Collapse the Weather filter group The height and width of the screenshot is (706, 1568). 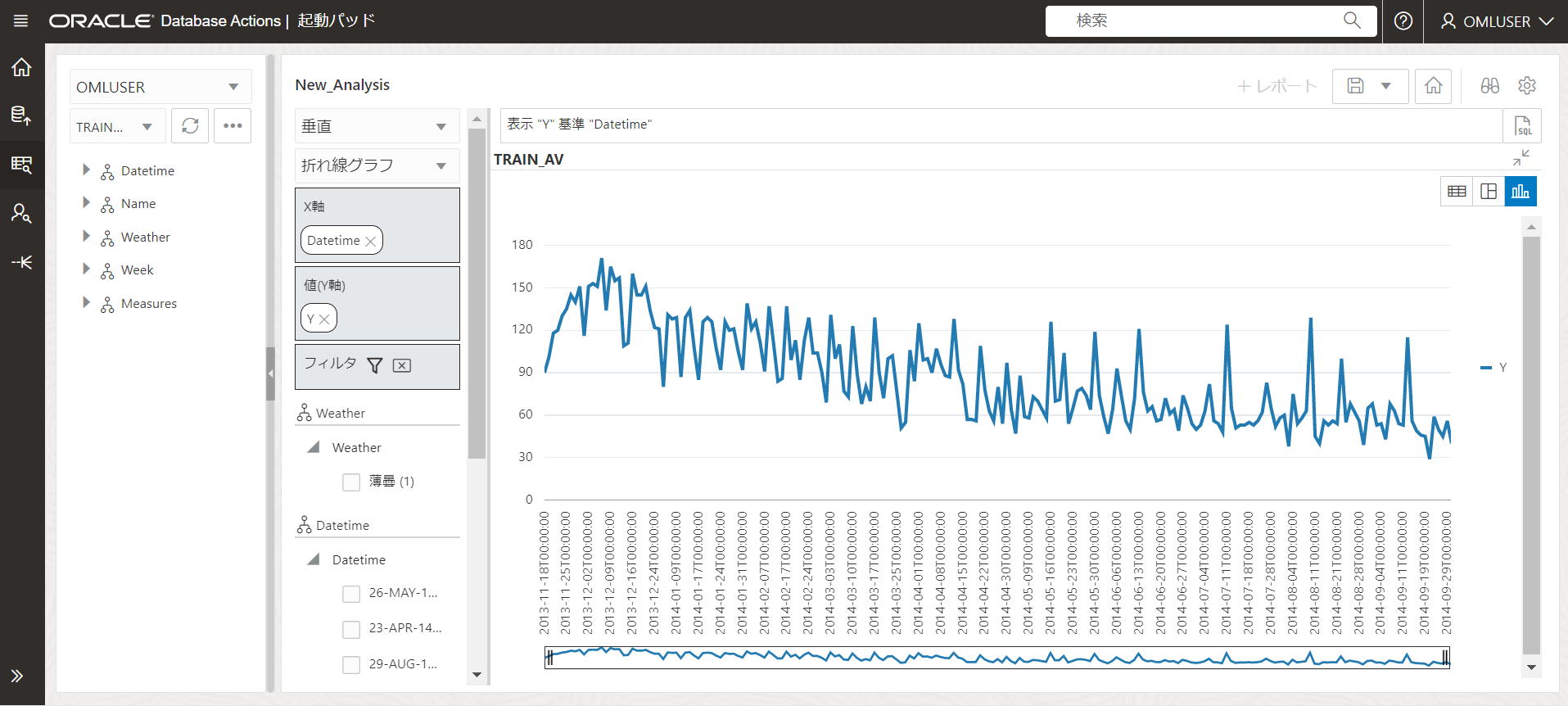(x=314, y=447)
